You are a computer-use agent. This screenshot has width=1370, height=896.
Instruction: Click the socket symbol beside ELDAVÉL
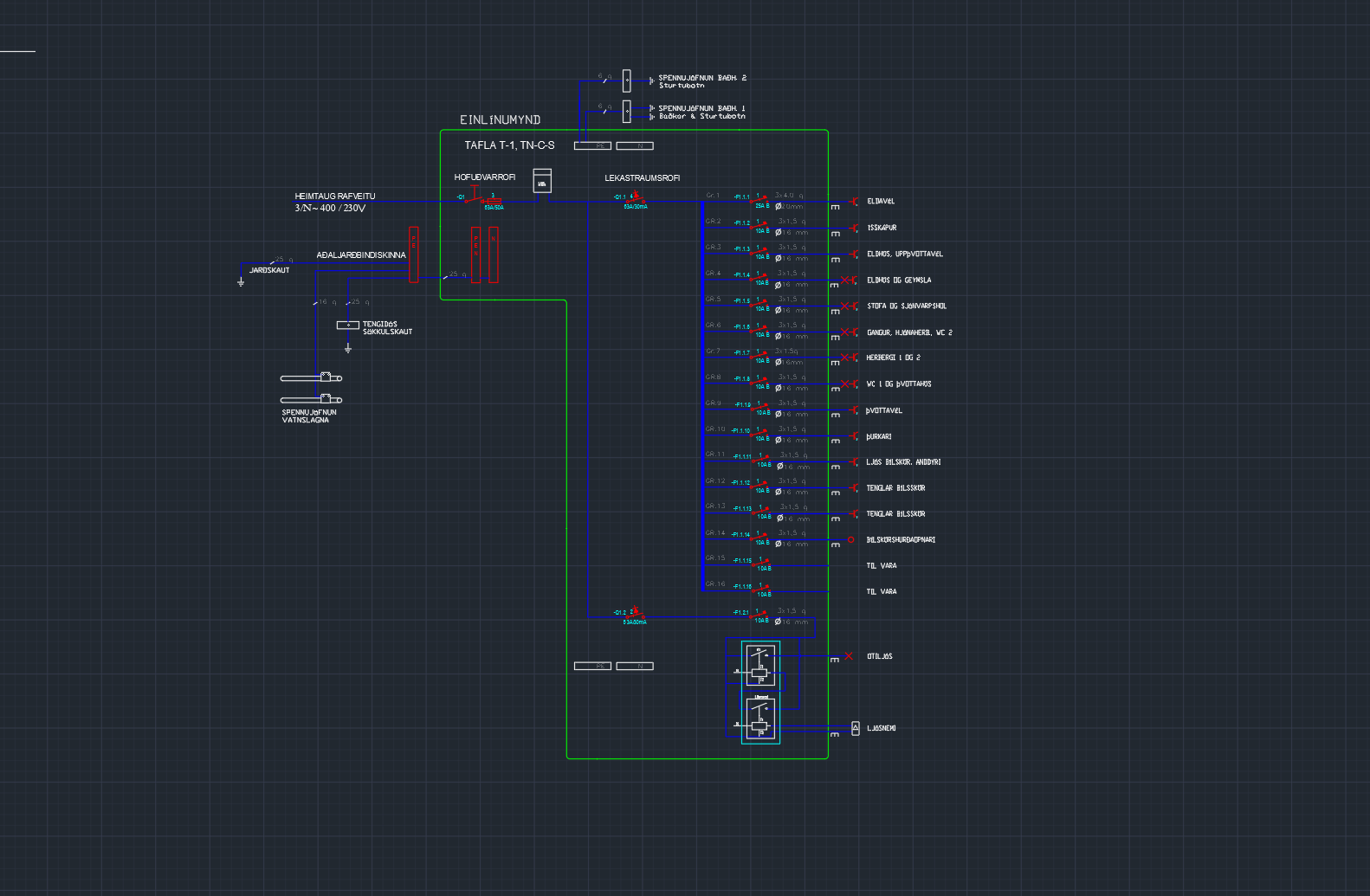coord(854,202)
